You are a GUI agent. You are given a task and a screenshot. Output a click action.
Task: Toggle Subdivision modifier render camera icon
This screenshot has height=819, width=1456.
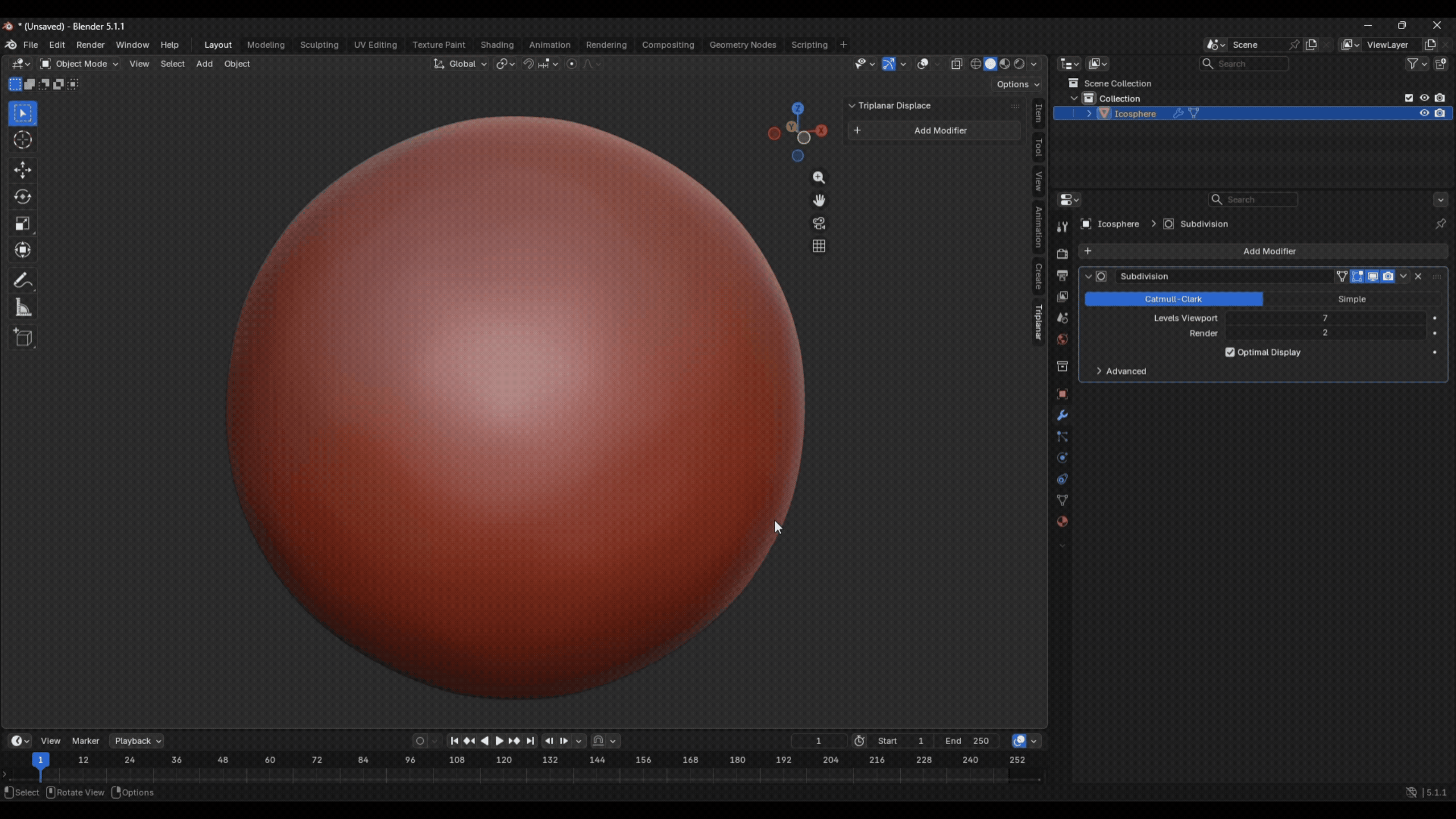[x=1388, y=276]
